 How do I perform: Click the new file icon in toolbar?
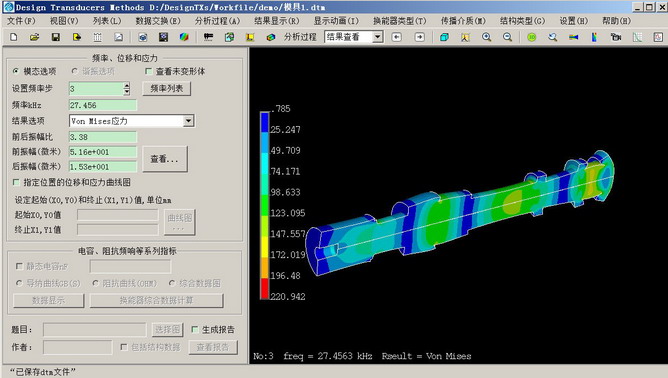[x=14, y=38]
